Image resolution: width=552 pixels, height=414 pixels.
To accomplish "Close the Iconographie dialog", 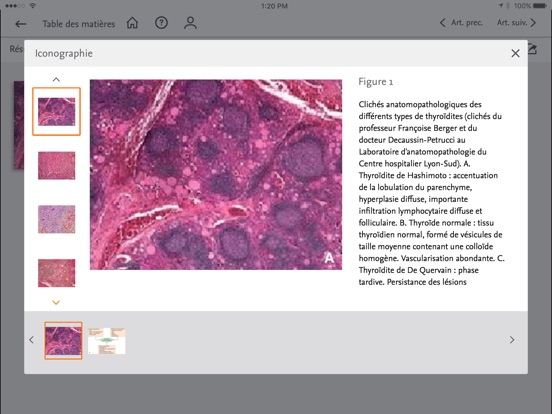I will pyautogui.click(x=515, y=53).
